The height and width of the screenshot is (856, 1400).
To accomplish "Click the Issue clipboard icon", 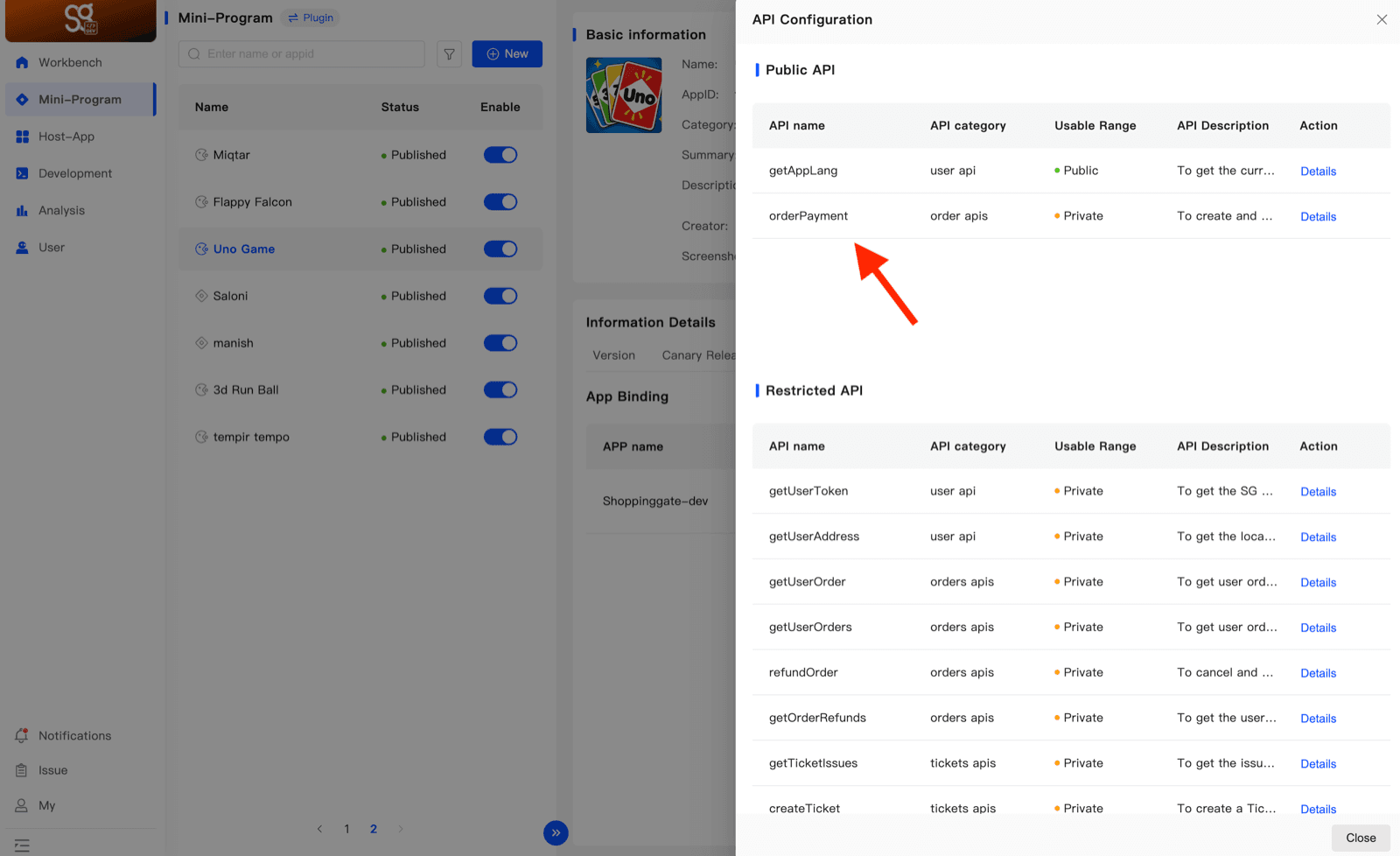I will [22, 770].
